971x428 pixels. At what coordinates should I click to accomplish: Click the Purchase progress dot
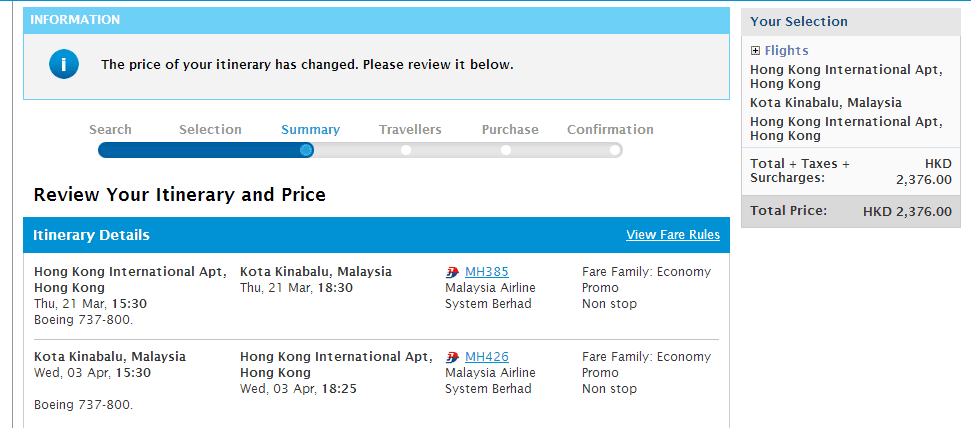pos(506,150)
